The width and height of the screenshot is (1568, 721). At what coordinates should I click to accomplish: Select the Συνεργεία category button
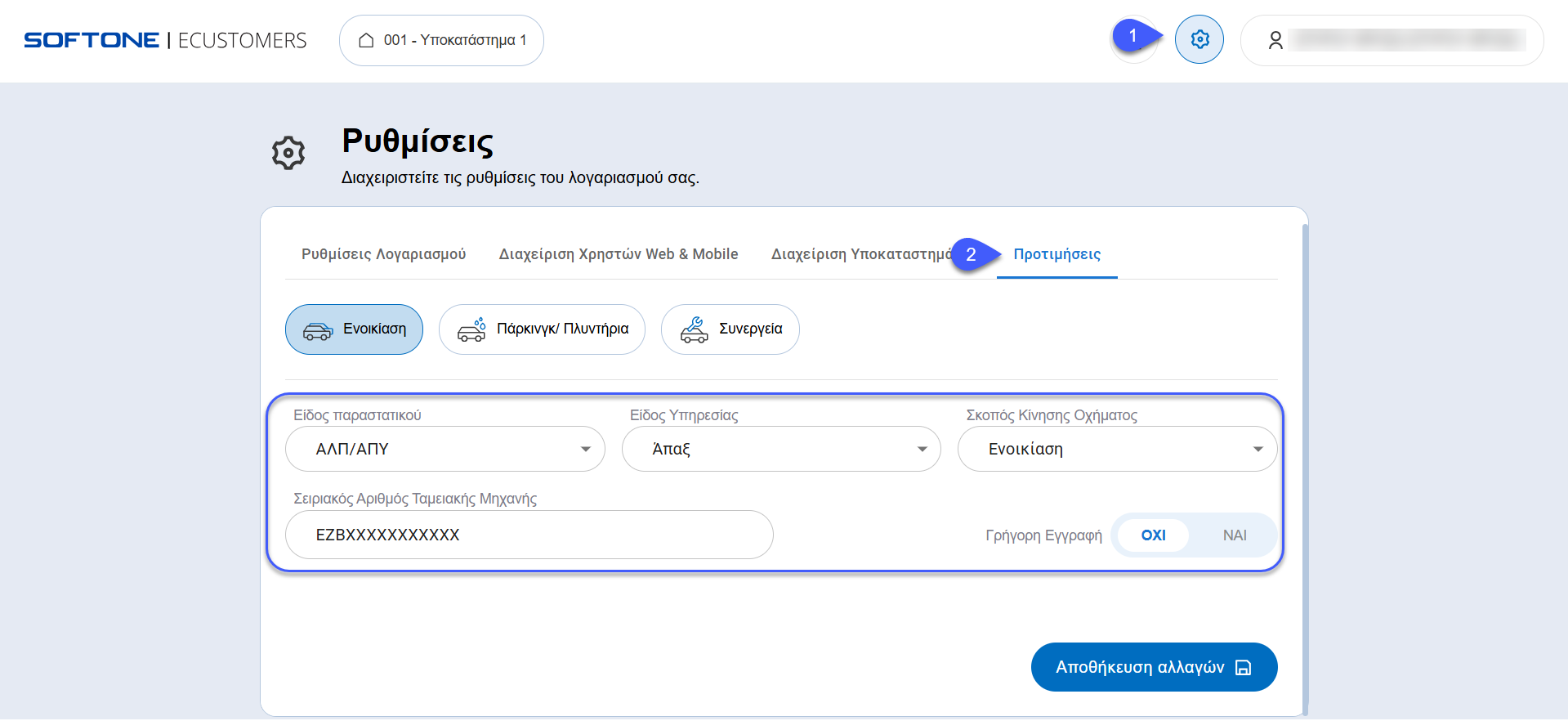[x=730, y=329]
